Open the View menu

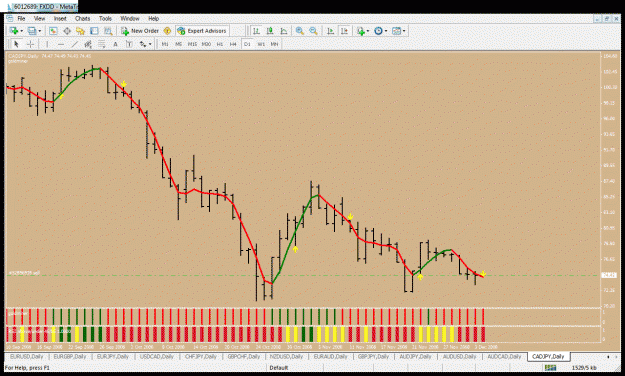(39, 18)
